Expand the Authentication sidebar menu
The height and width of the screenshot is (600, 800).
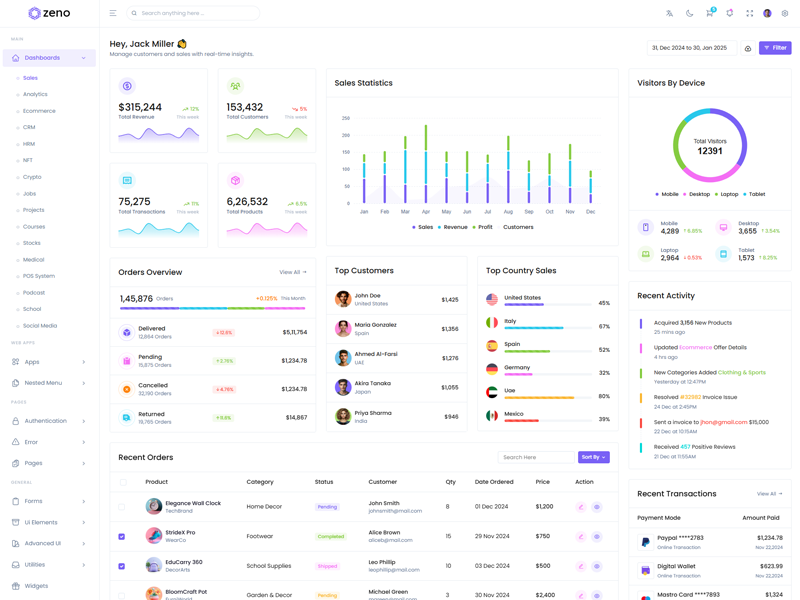coord(49,421)
